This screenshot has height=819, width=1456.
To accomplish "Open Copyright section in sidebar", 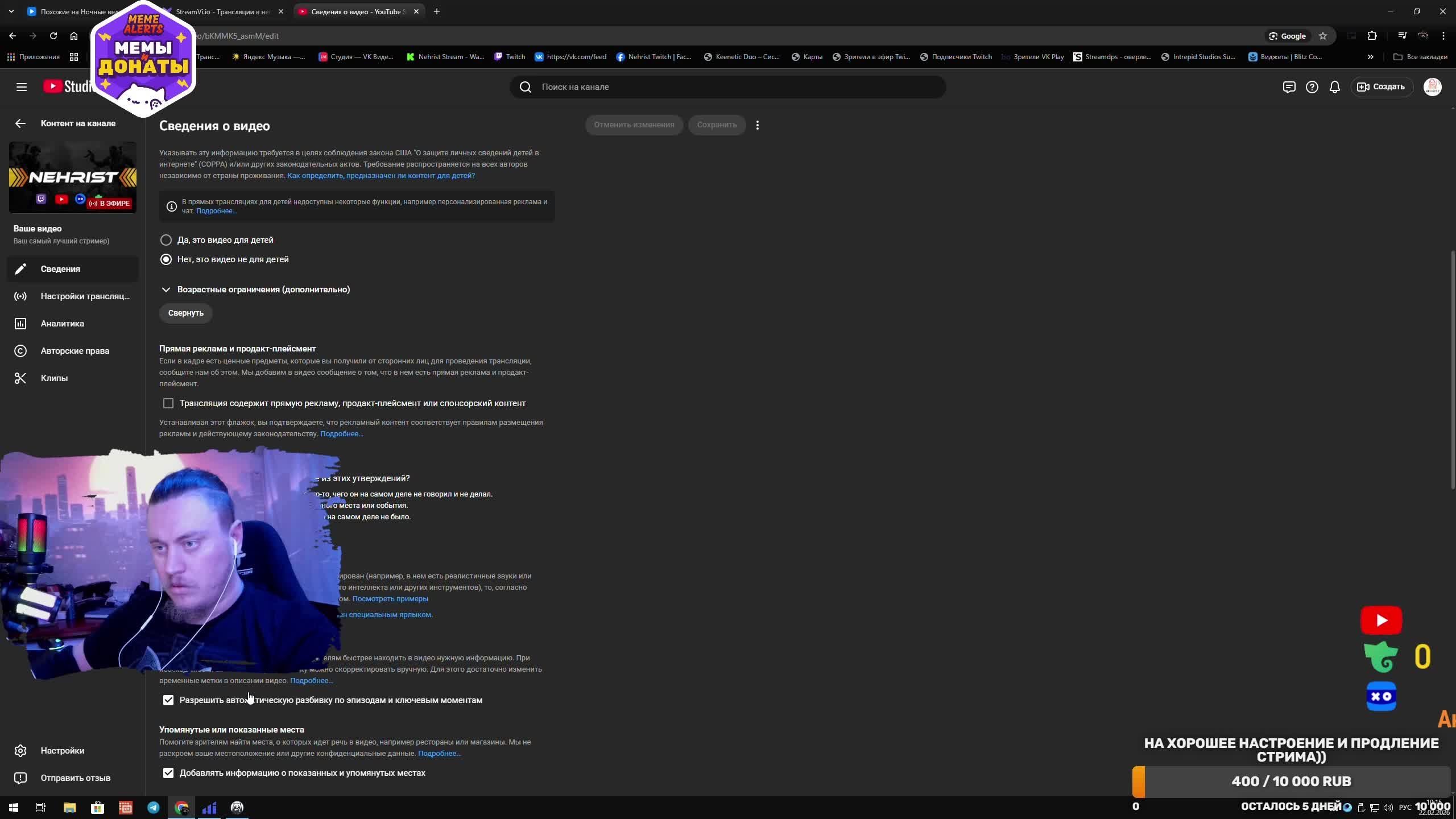I will (x=75, y=351).
